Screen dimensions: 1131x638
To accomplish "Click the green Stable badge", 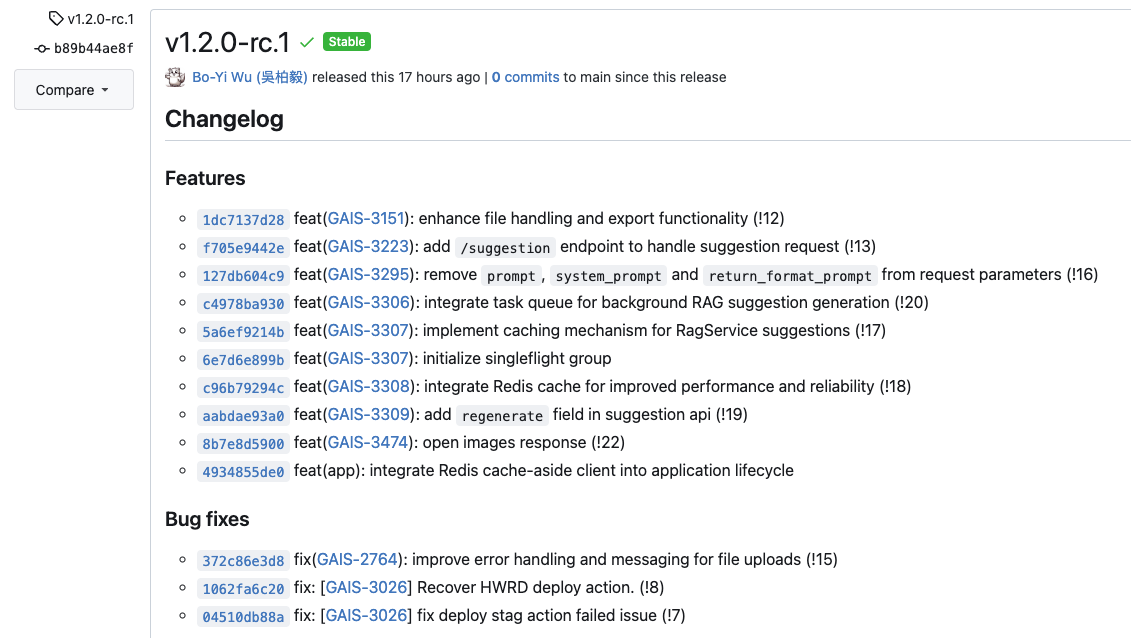I will tap(347, 42).
